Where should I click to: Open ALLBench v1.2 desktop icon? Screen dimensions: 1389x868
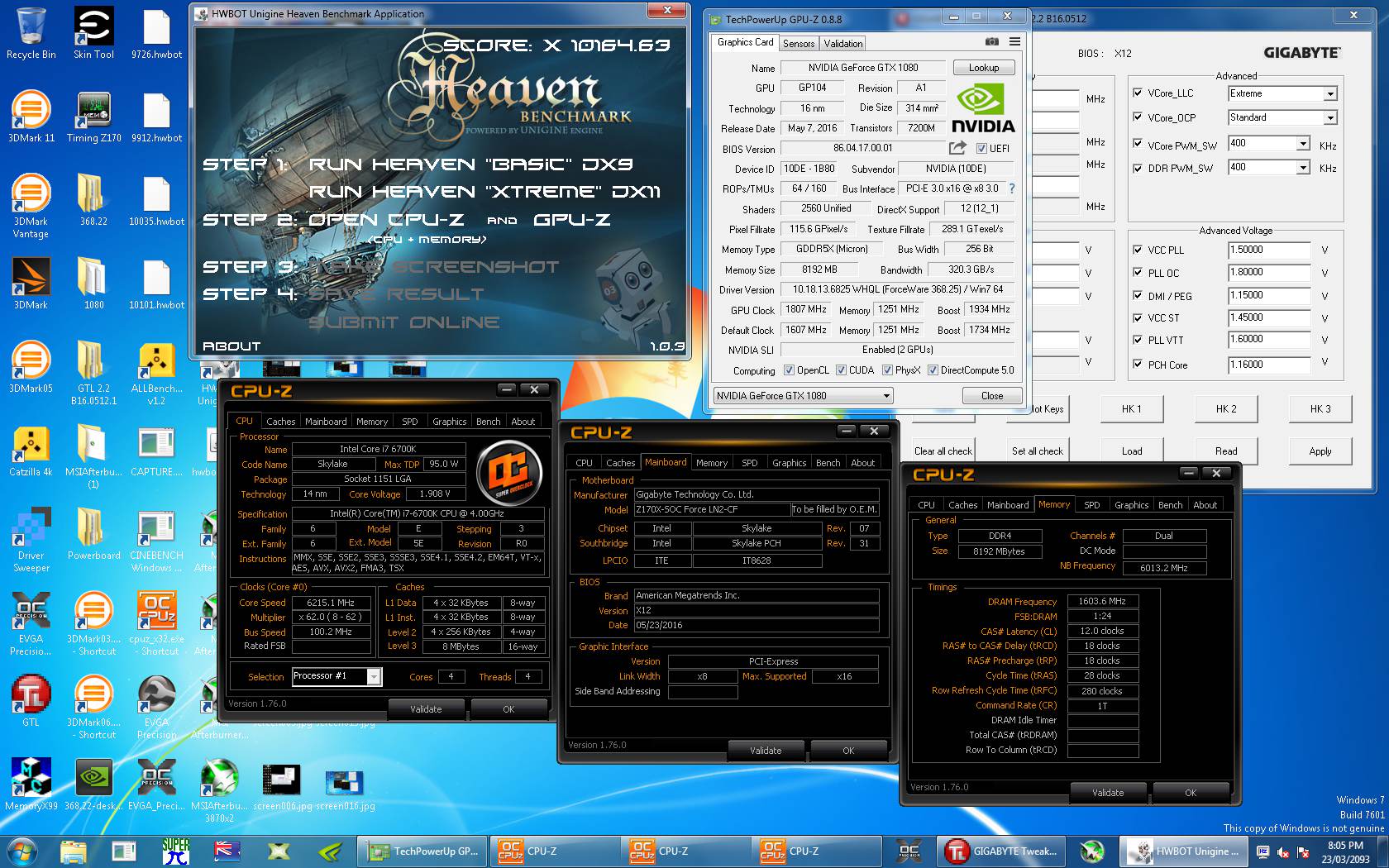(x=156, y=374)
